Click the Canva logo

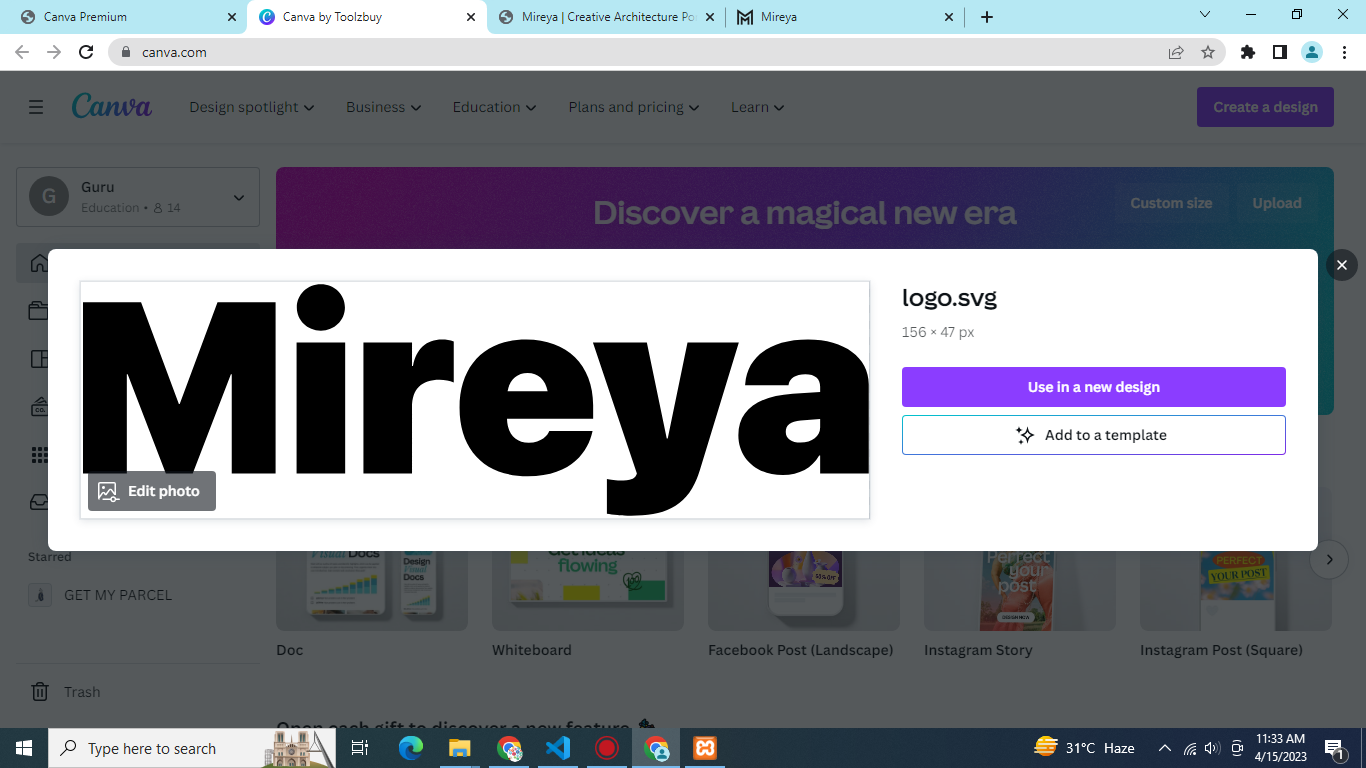[112, 106]
